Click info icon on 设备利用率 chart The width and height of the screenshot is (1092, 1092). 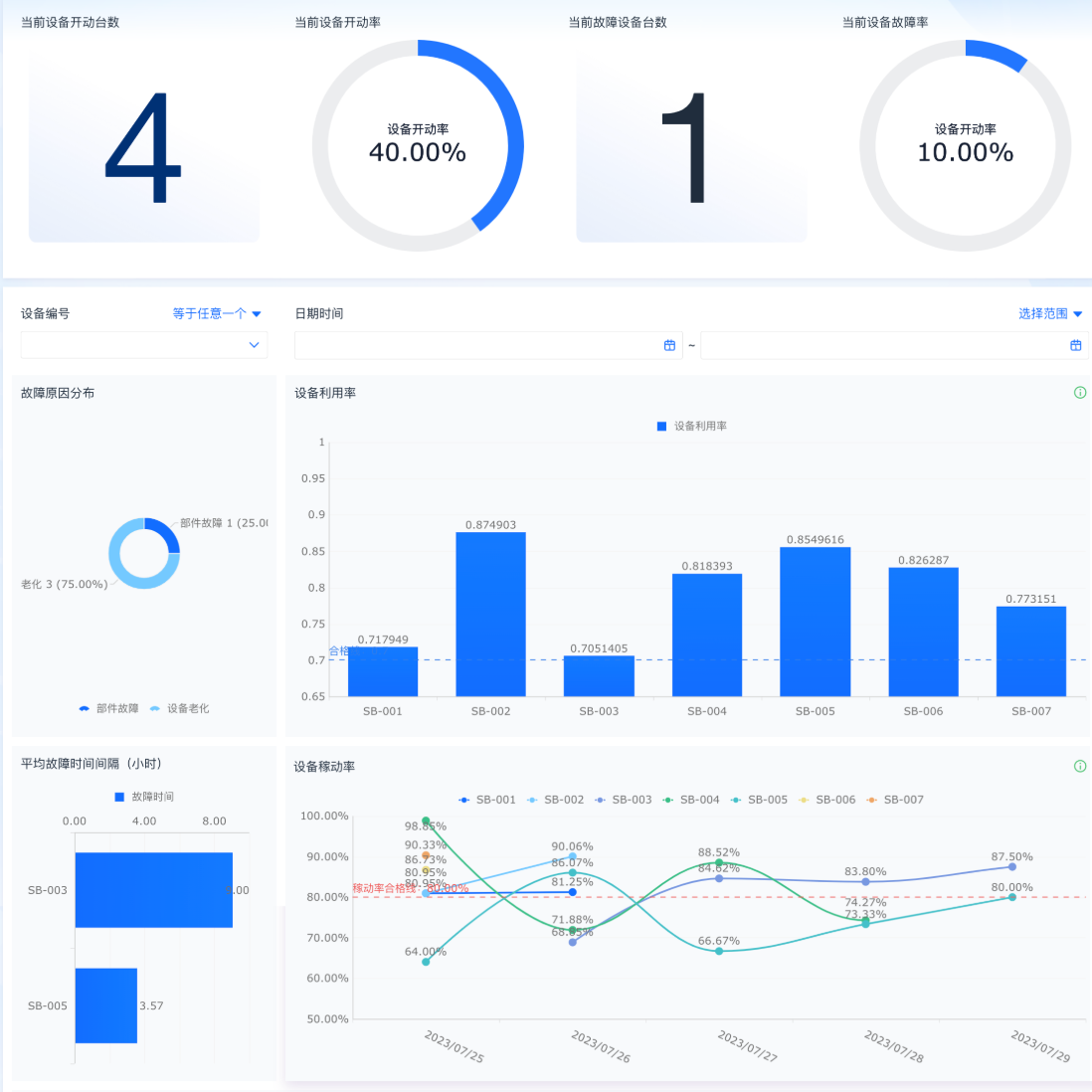[x=1079, y=393]
